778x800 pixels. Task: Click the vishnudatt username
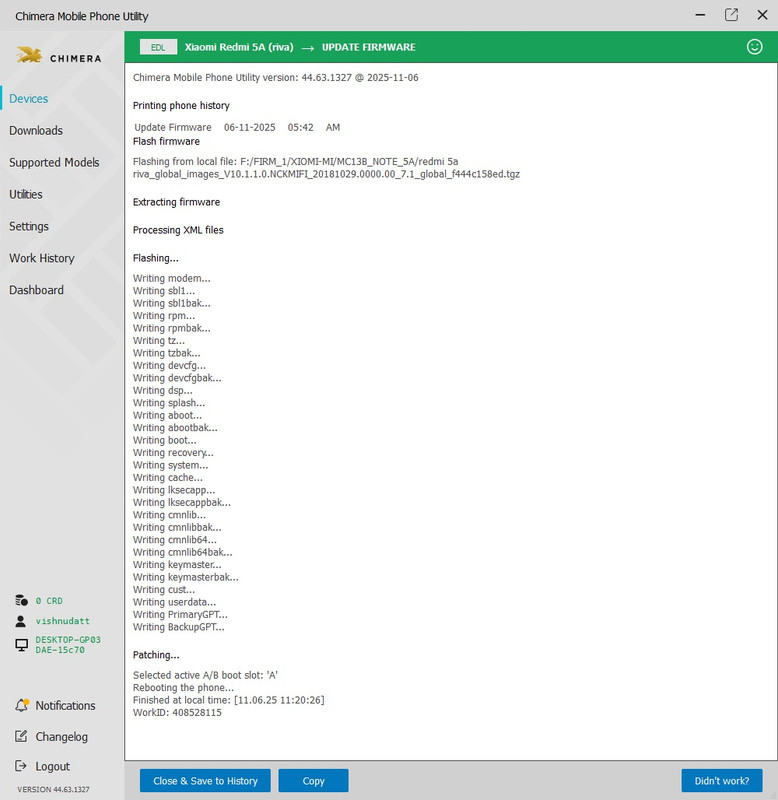(62, 621)
